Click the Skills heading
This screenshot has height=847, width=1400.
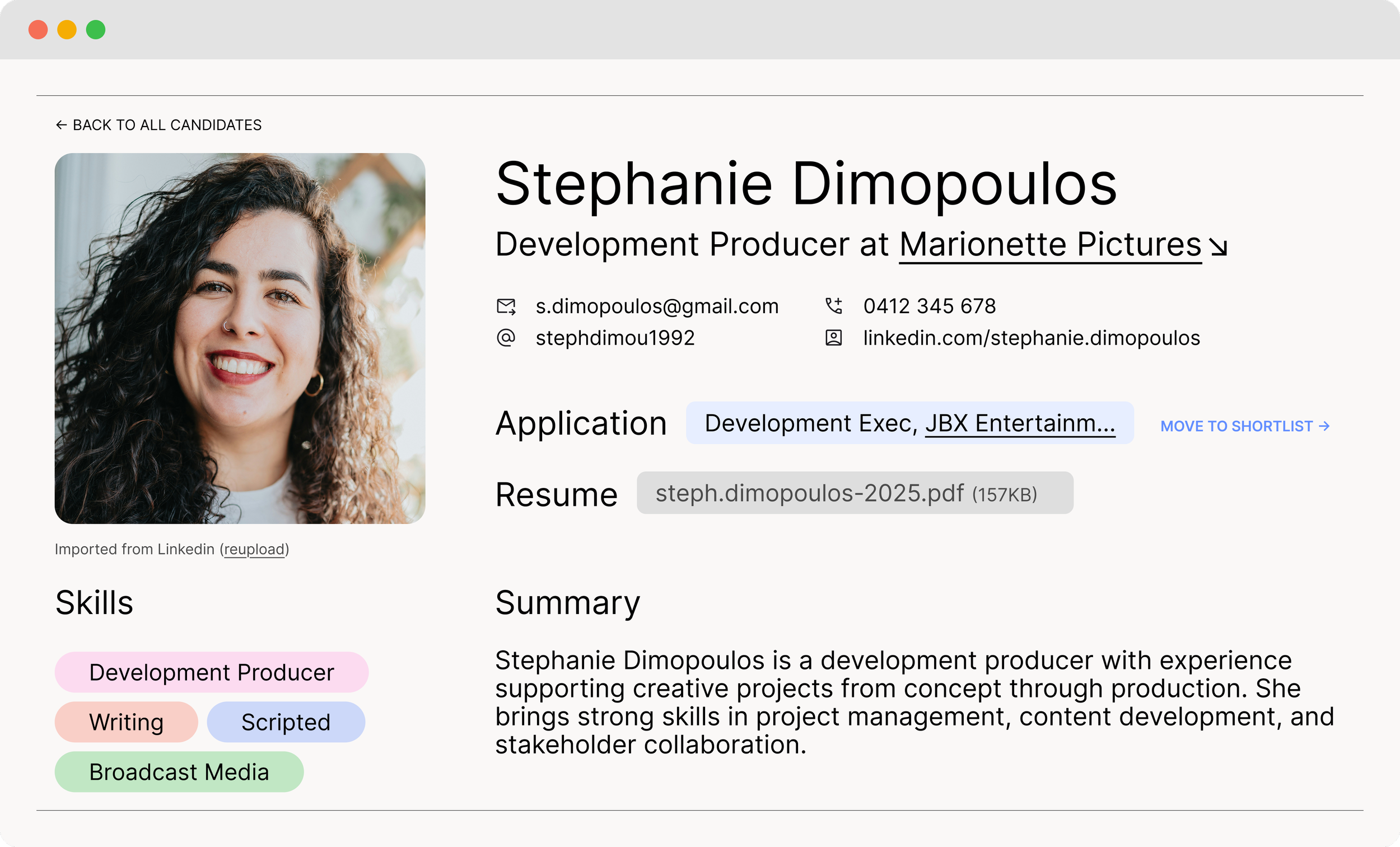tap(94, 603)
